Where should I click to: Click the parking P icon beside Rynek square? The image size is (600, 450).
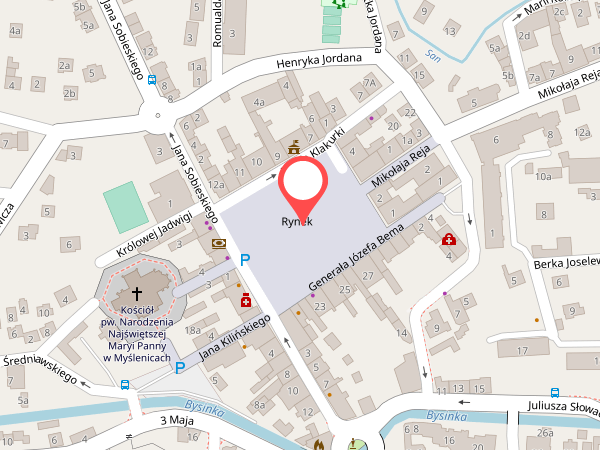(x=245, y=260)
